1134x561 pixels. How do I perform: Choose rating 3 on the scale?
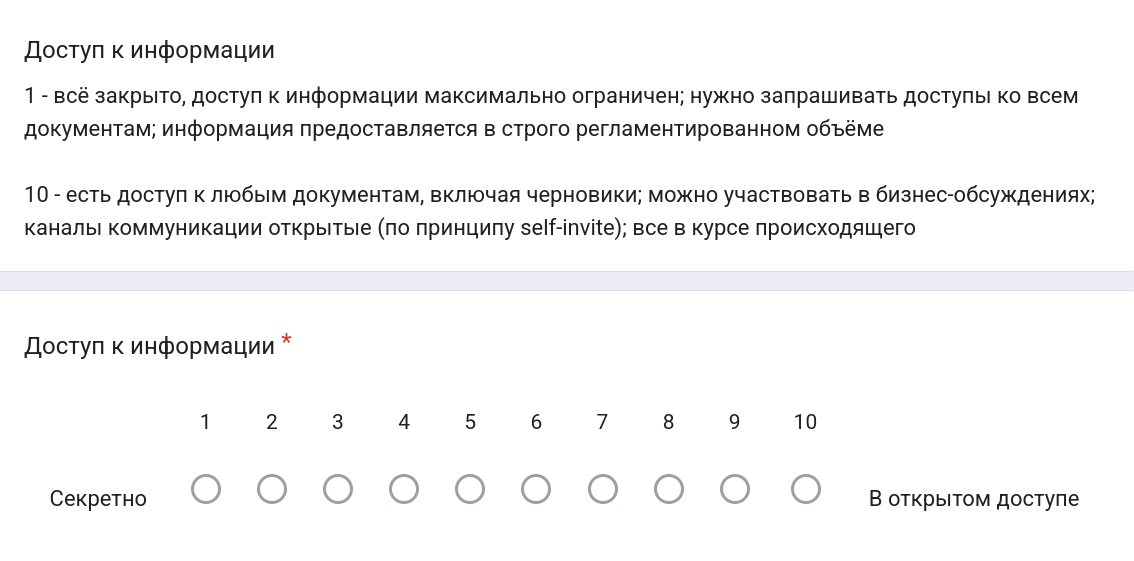pos(338,489)
